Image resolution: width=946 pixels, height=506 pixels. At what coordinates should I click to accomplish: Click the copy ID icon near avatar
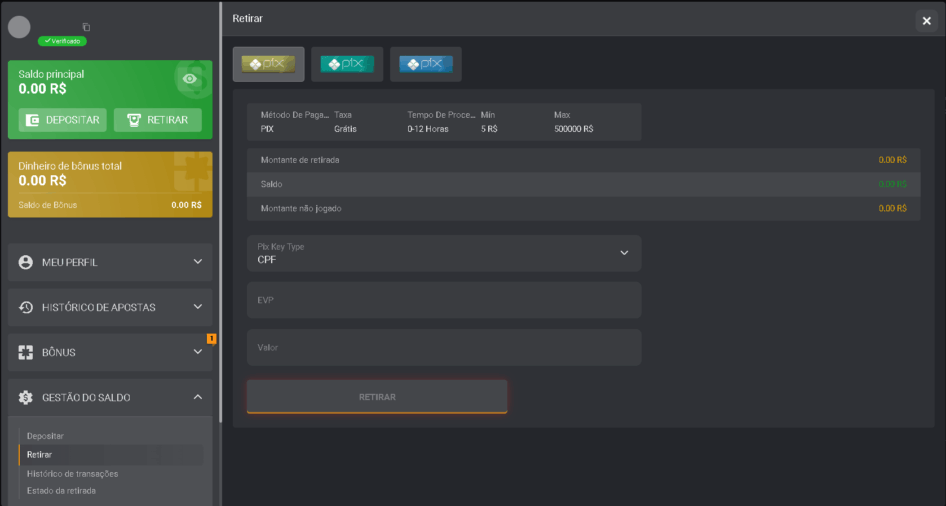pyautogui.click(x=86, y=27)
